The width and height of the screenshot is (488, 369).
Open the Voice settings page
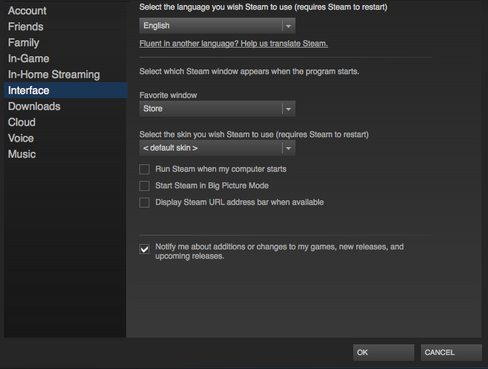(21, 138)
